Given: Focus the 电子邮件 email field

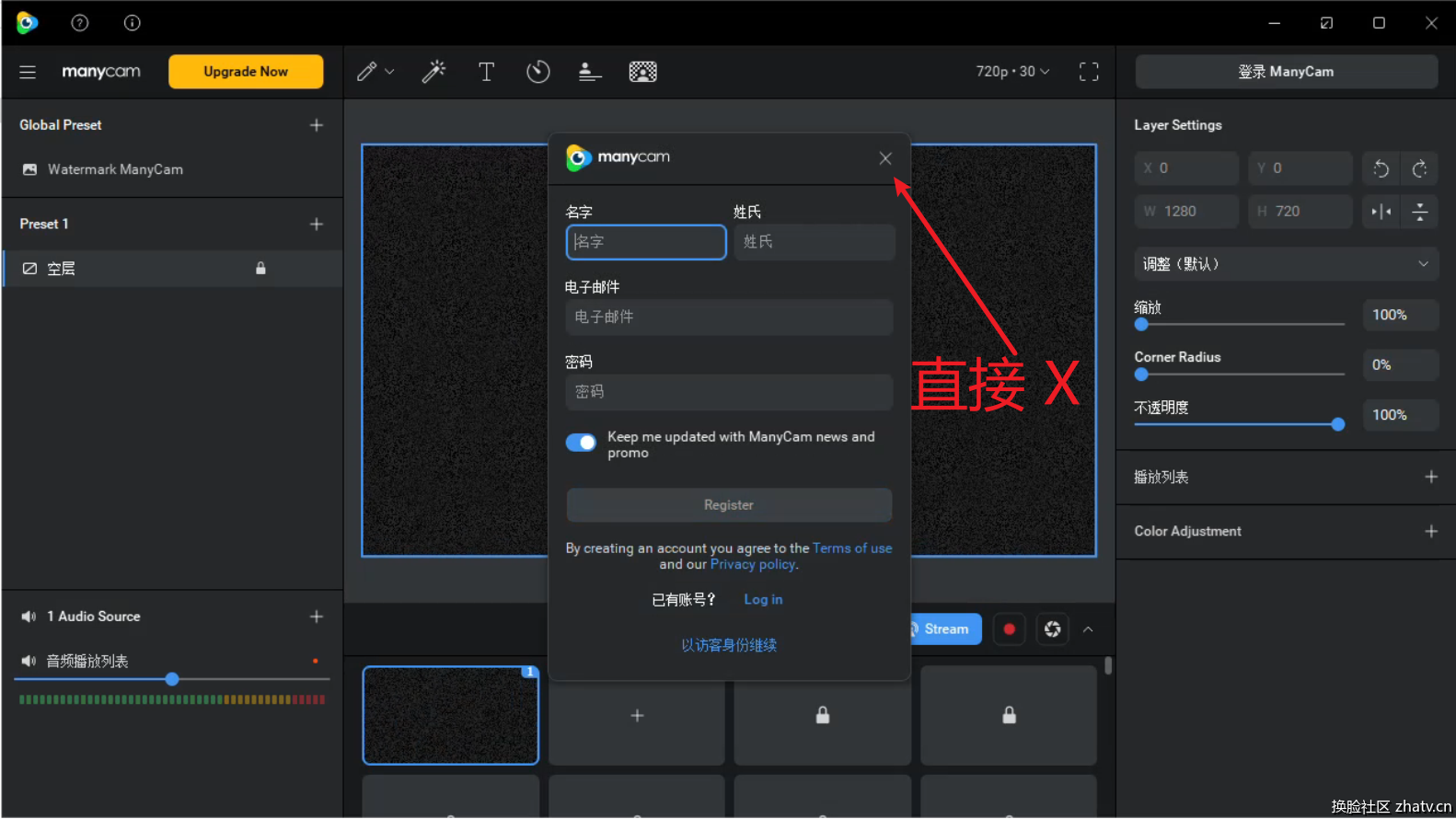Looking at the screenshot, I should point(729,317).
